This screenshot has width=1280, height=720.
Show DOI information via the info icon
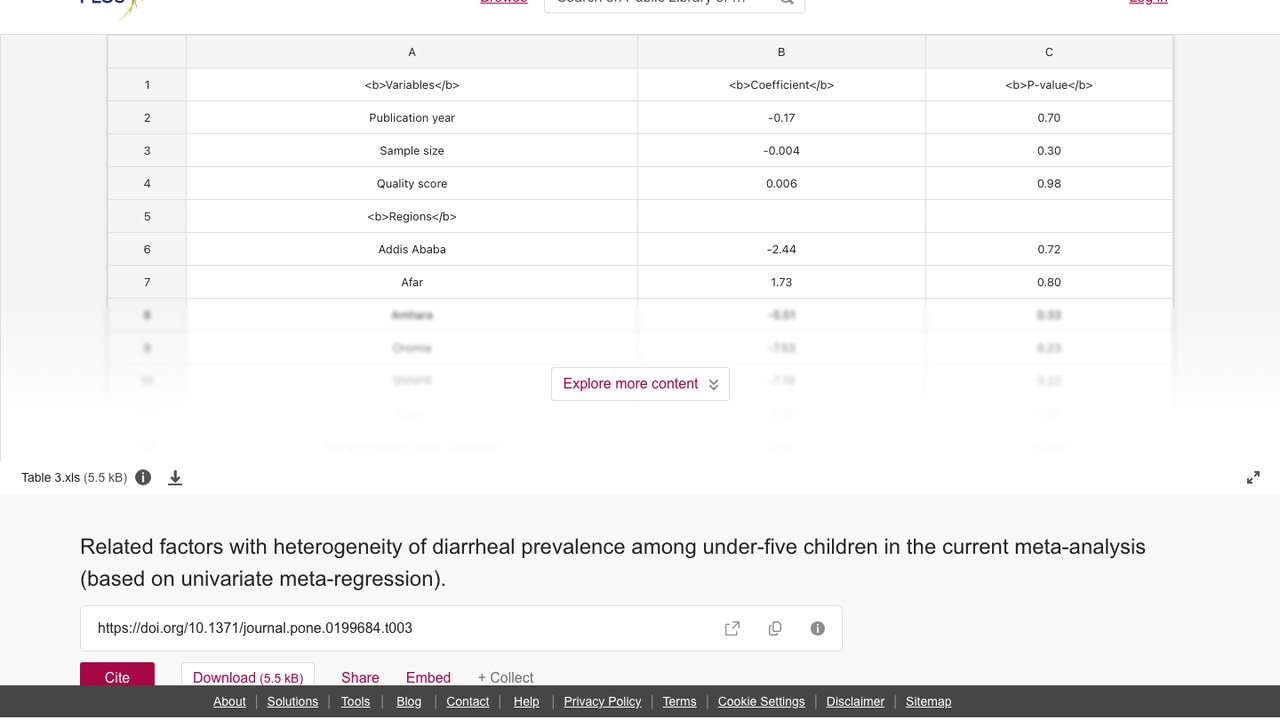(x=817, y=628)
